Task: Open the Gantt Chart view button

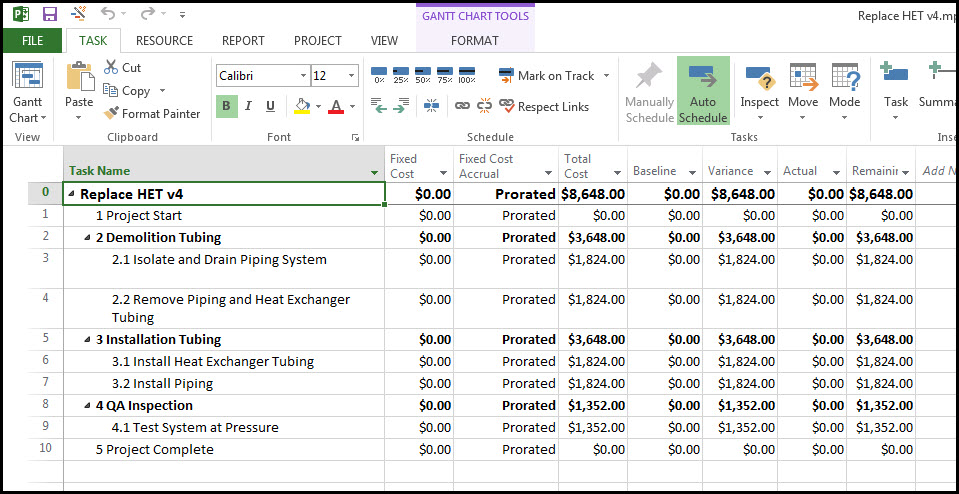Action: [x=28, y=92]
